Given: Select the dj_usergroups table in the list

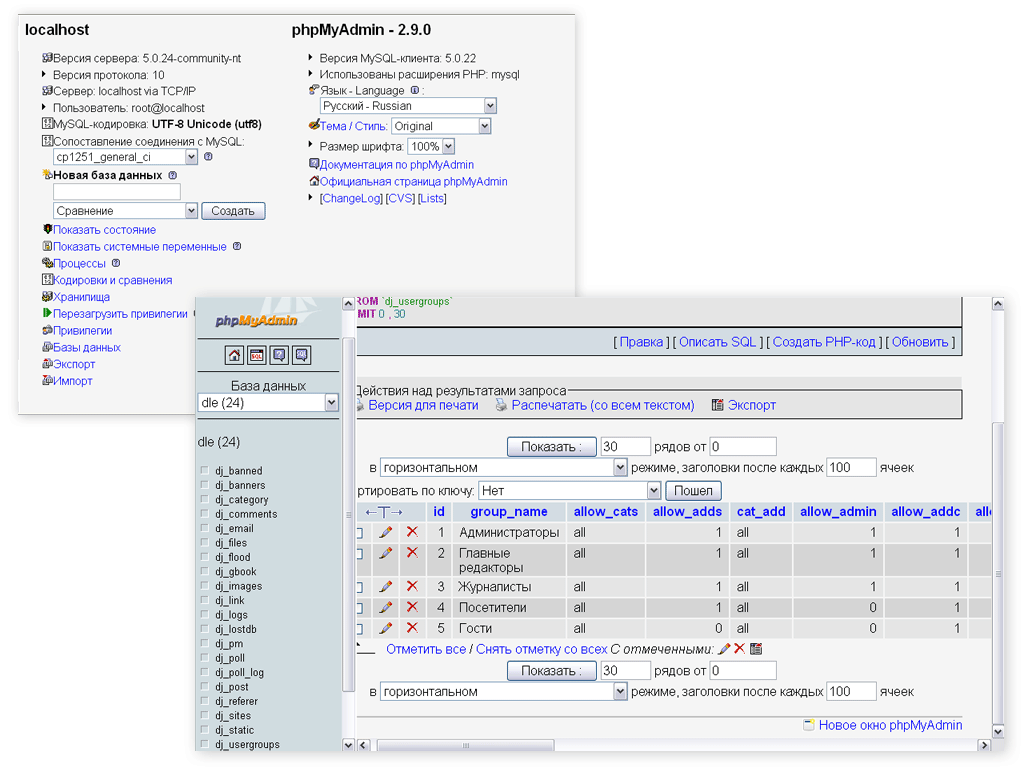Looking at the screenshot, I should point(248,744).
